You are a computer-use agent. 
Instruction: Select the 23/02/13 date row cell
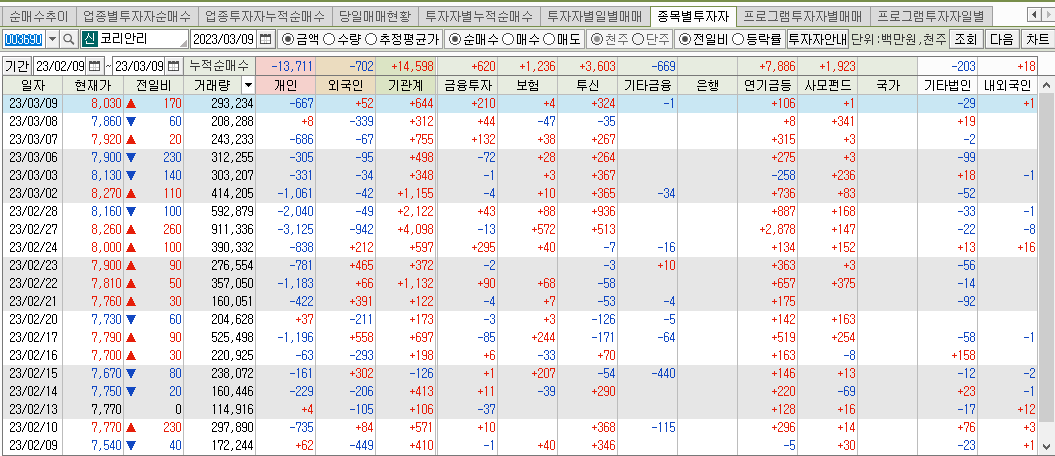[32, 410]
